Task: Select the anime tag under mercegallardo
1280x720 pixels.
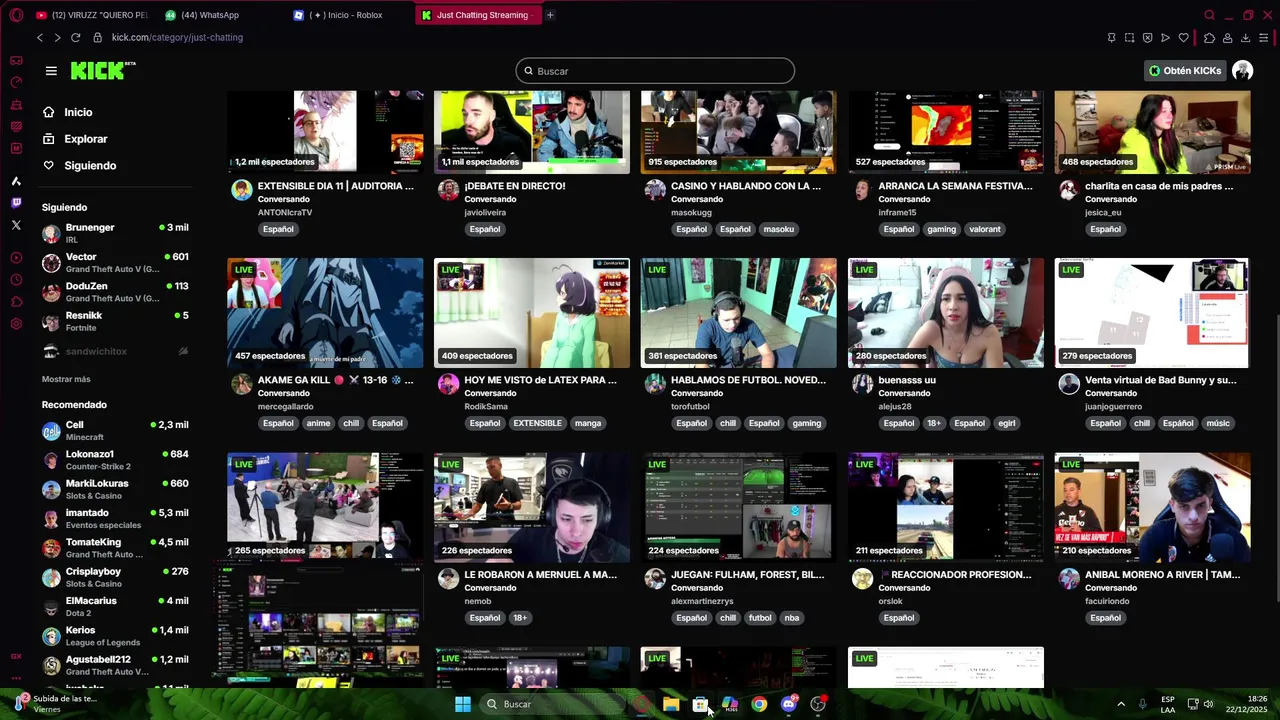Action: (318, 423)
